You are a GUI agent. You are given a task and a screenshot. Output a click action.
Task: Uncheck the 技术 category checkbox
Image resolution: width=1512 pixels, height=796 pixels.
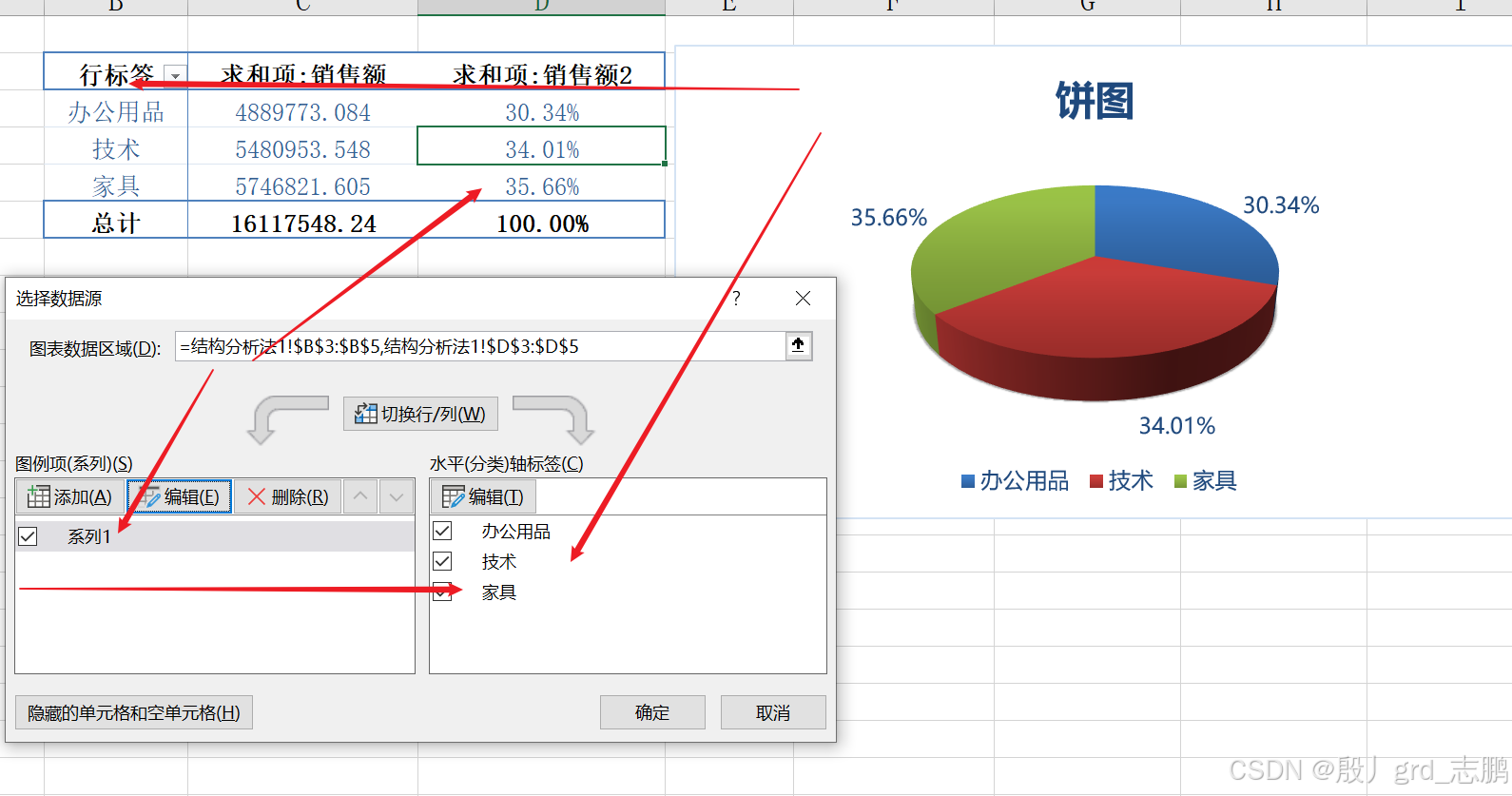tap(442, 561)
